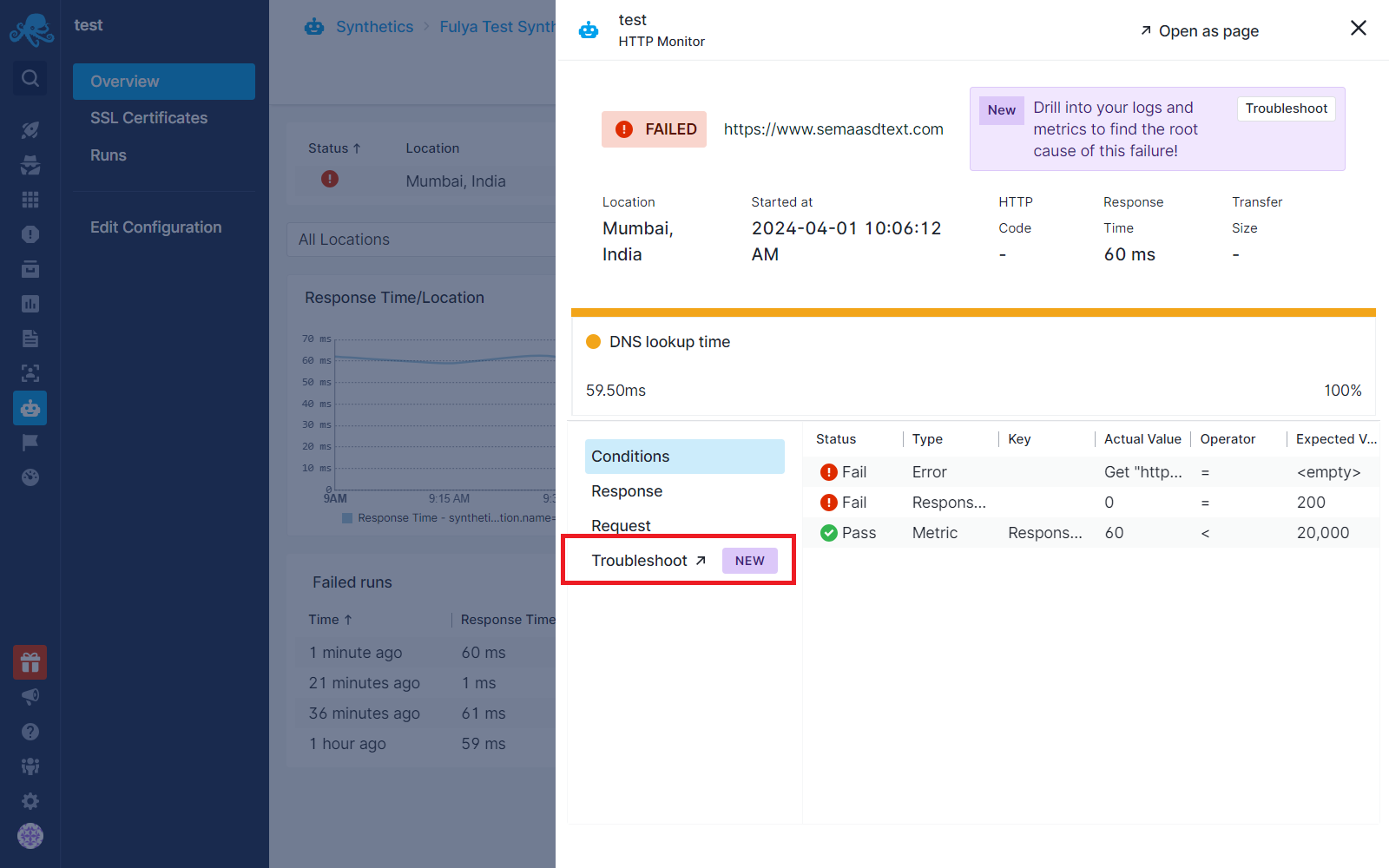Open the document logs icon in sidebar
1389x868 pixels.
[x=30, y=339]
